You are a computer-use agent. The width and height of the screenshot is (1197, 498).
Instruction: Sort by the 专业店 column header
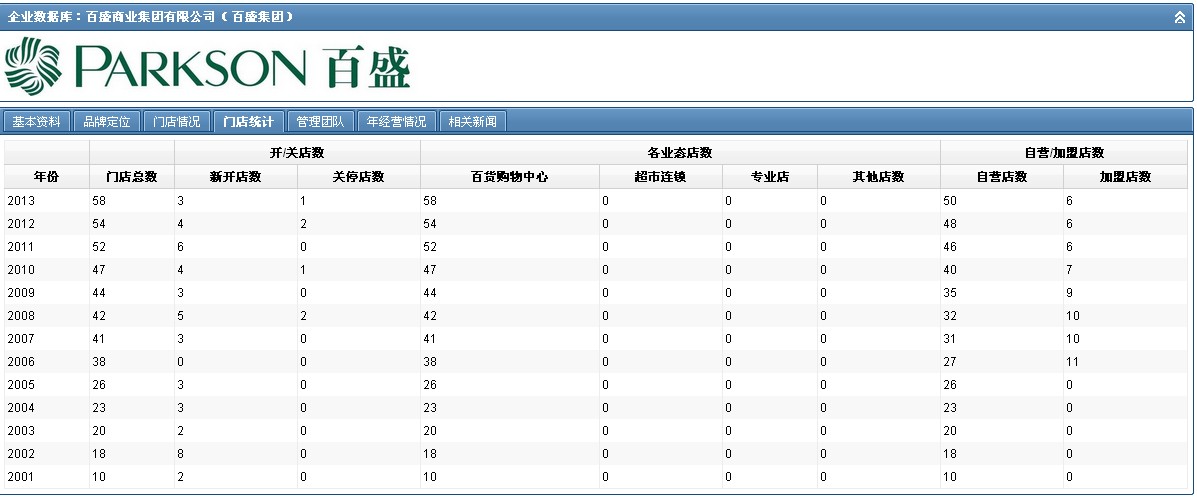click(769, 177)
